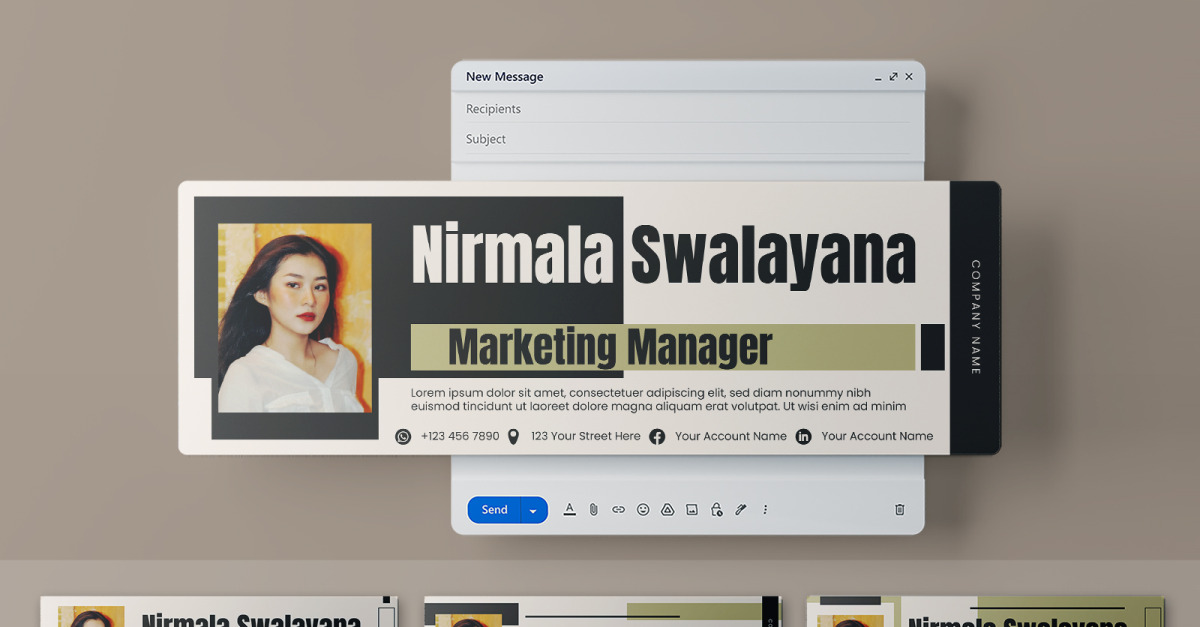Click the surname Swalayana in large signature

[773, 256]
